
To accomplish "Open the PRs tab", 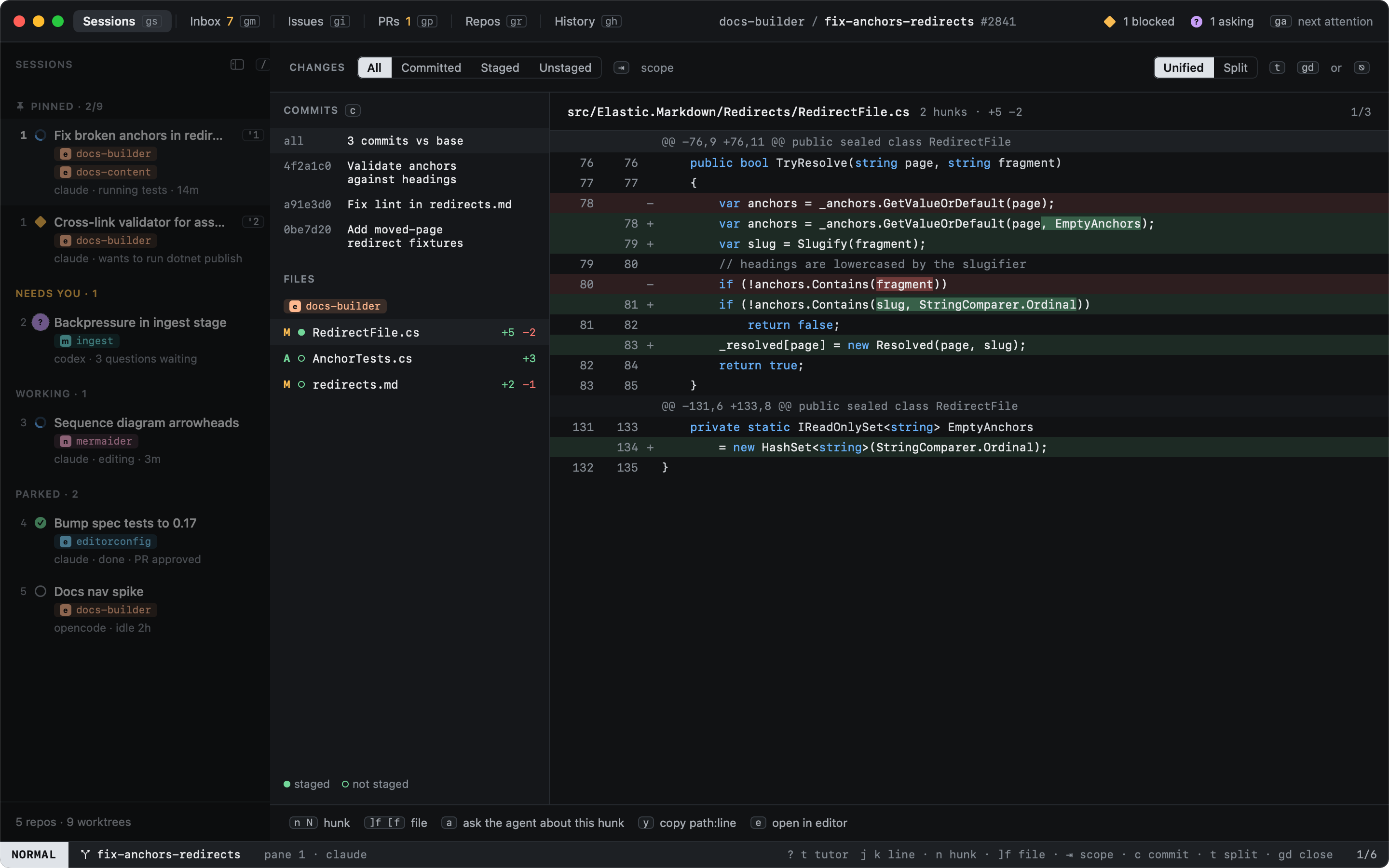I will [x=408, y=21].
